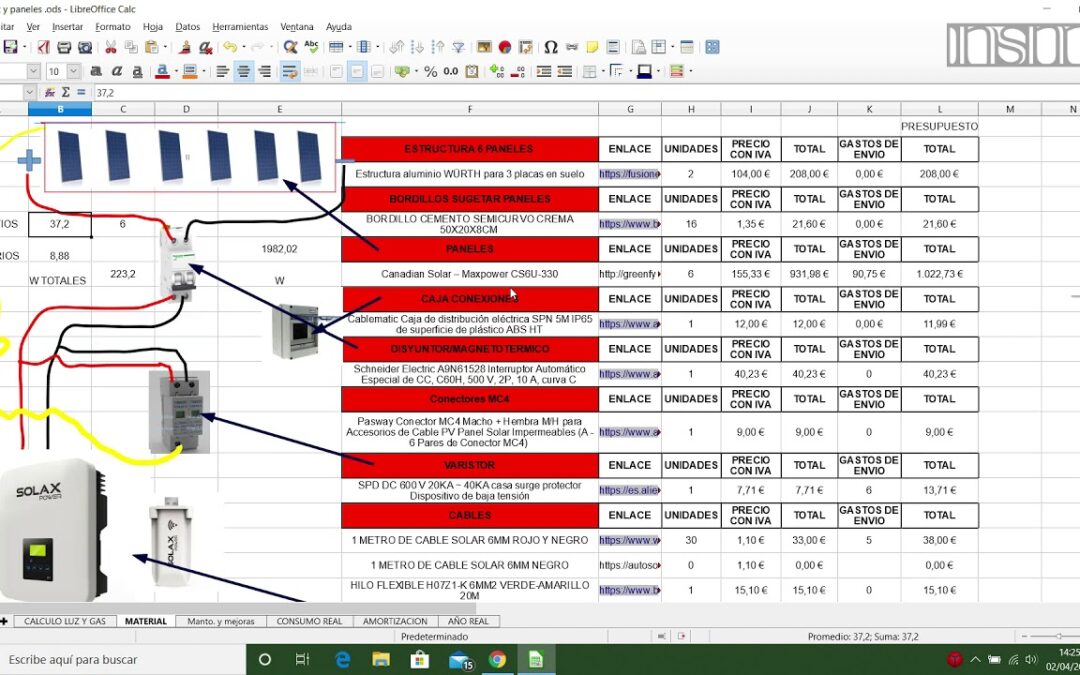The height and width of the screenshot is (675, 1080).
Task: Switch to AMORTIZACION sheet tab
Action: 395,621
